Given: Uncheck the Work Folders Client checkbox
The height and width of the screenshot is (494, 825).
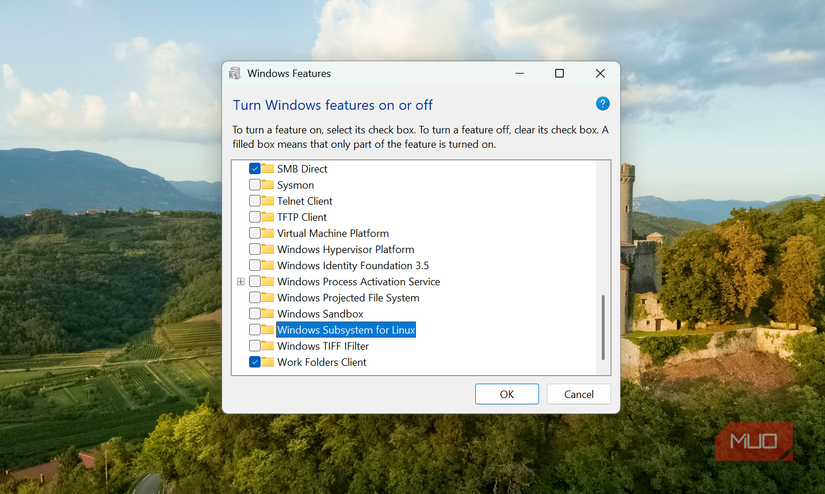Looking at the screenshot, I should coord(255,362).
